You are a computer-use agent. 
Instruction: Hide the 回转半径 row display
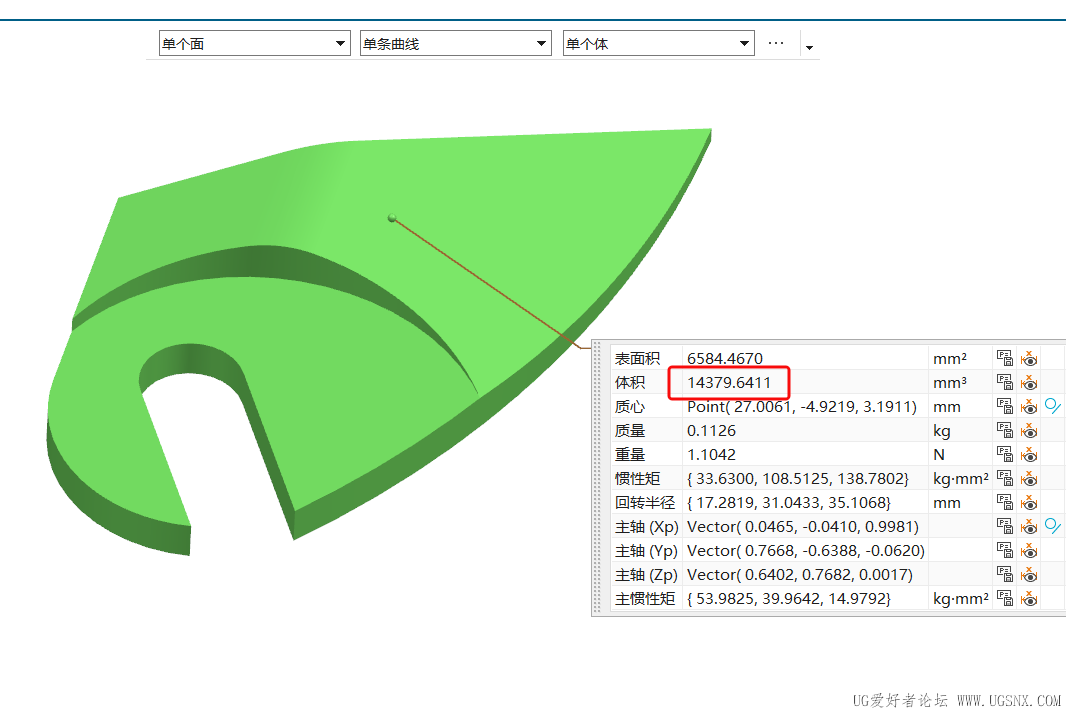click(x=1029, y=502)
